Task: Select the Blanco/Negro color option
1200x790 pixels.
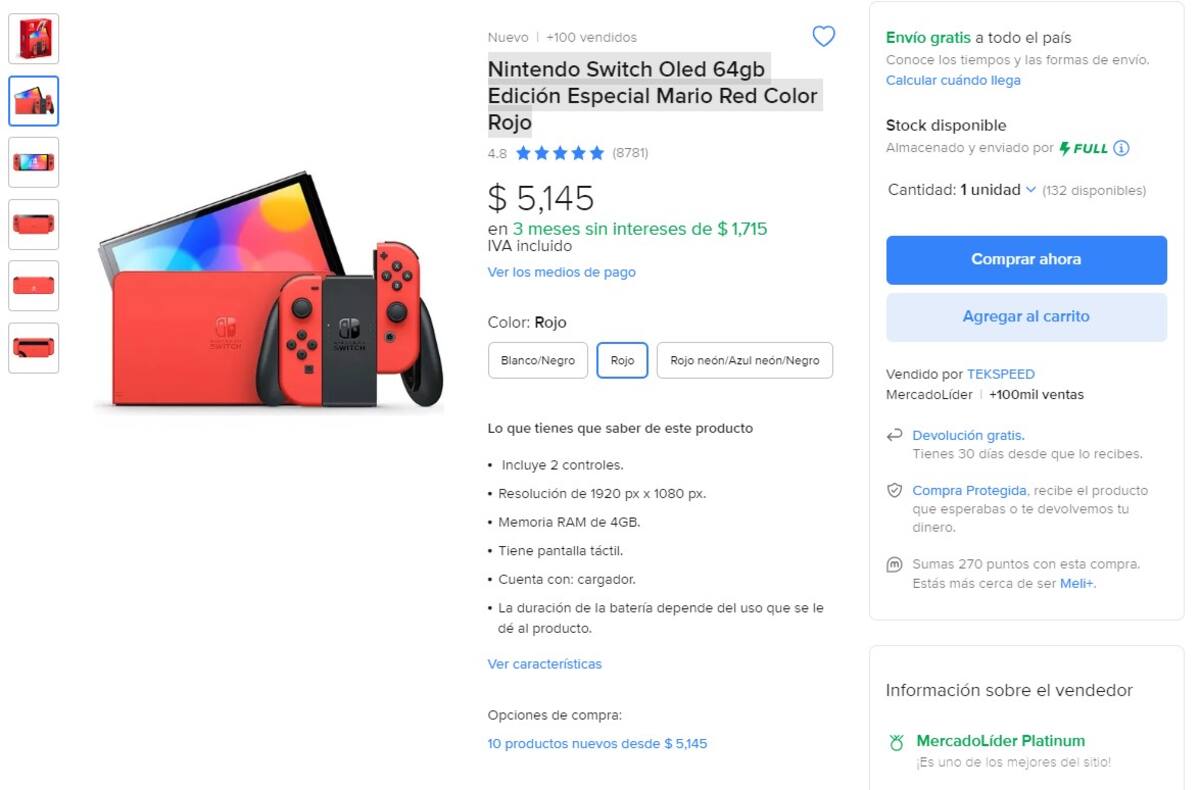Action: (538, 361)
